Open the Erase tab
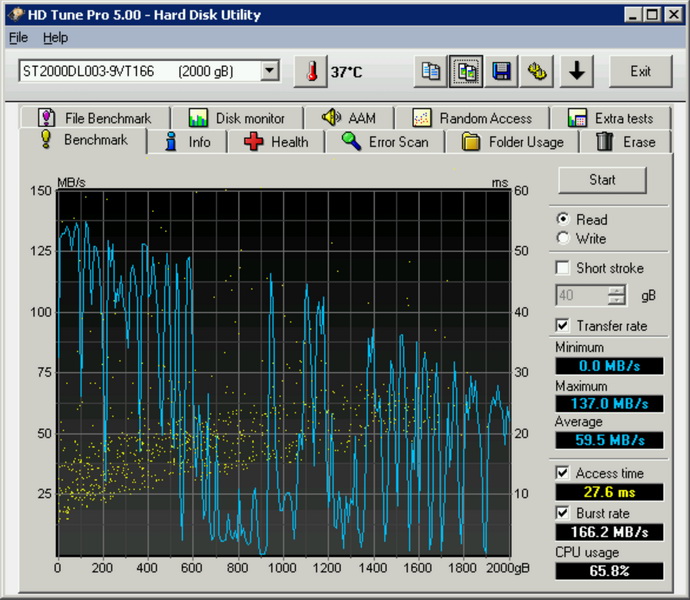This screenshot has width=690, height=600. pyautogui.click(x=626, y=142)
